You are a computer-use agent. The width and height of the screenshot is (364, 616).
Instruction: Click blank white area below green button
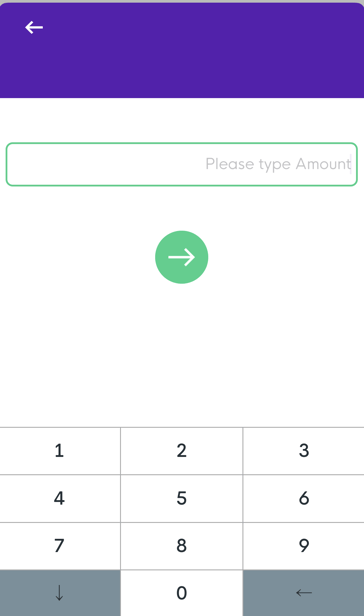[181, 354]
